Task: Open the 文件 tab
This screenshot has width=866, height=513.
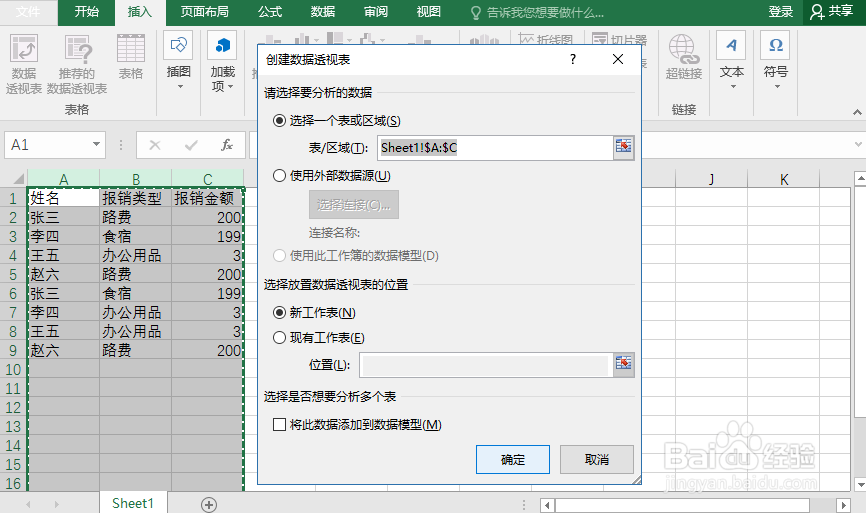Action: 28,12
